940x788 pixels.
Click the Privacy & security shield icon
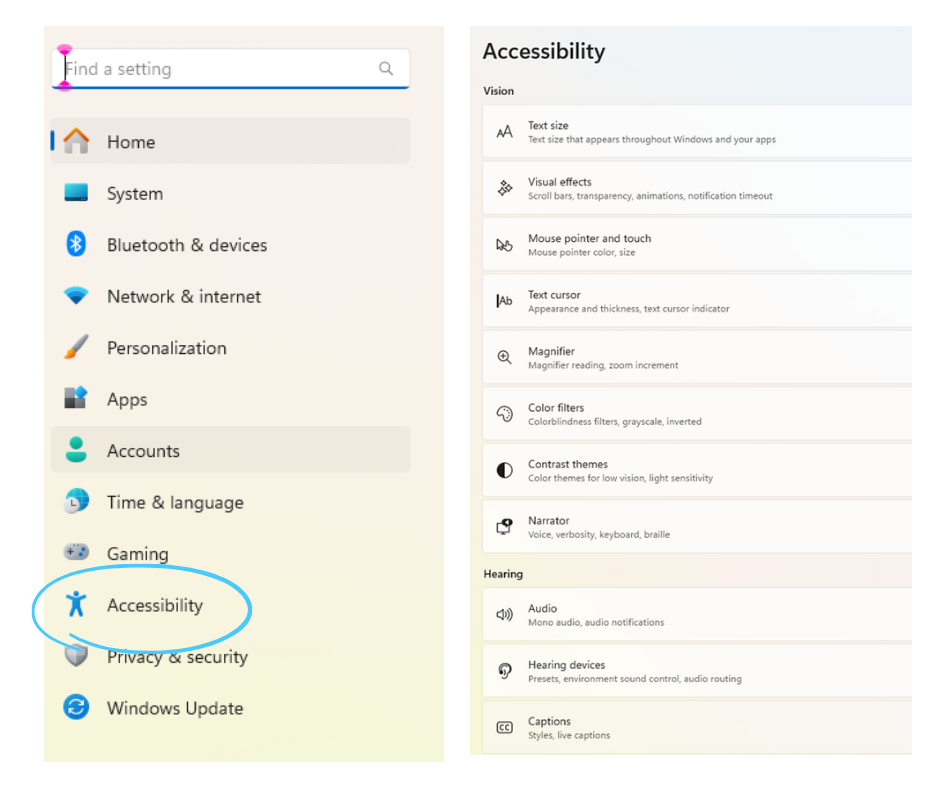[x=76, y=655]
